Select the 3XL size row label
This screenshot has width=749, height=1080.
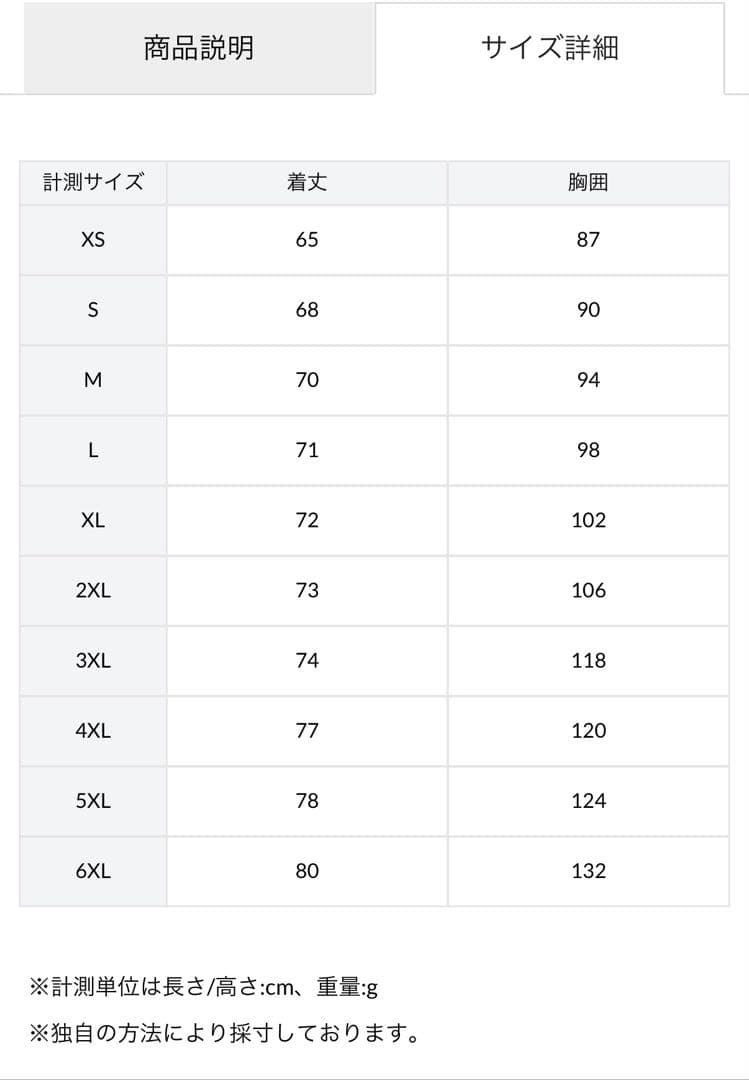pyautogui.click(x=93, y=660)
